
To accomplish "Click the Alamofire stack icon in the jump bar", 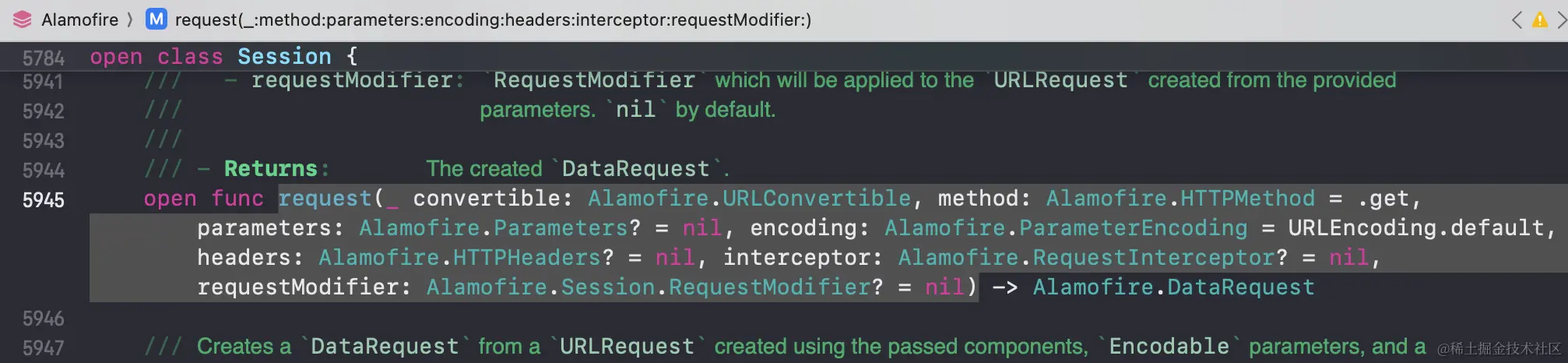I will click(23, 19).
